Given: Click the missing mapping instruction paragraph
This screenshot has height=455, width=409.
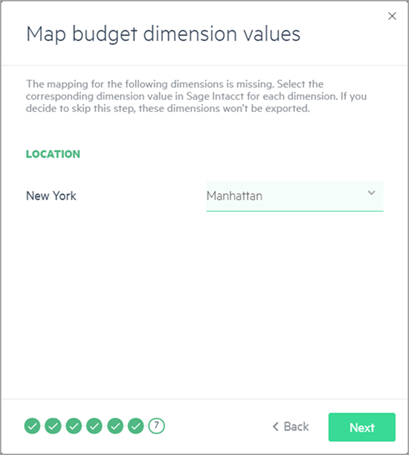Looking at the screenshot, I should click(196, 96).
